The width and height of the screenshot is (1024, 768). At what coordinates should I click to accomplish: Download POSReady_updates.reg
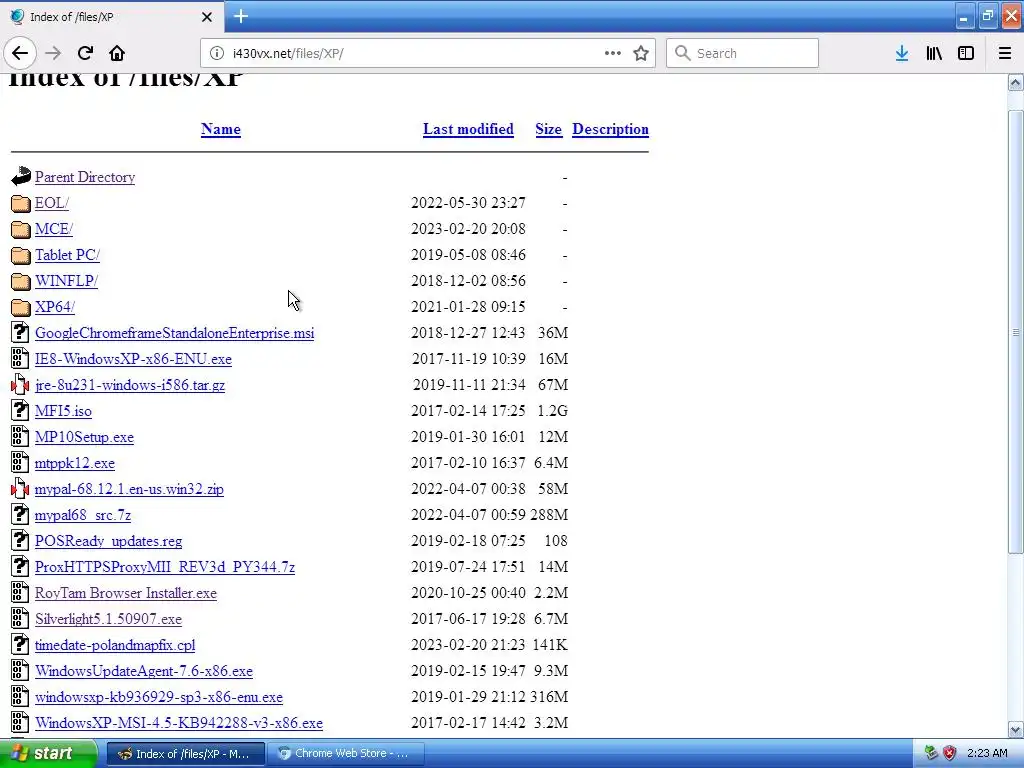pyautogui.click(x=108, y=541)
